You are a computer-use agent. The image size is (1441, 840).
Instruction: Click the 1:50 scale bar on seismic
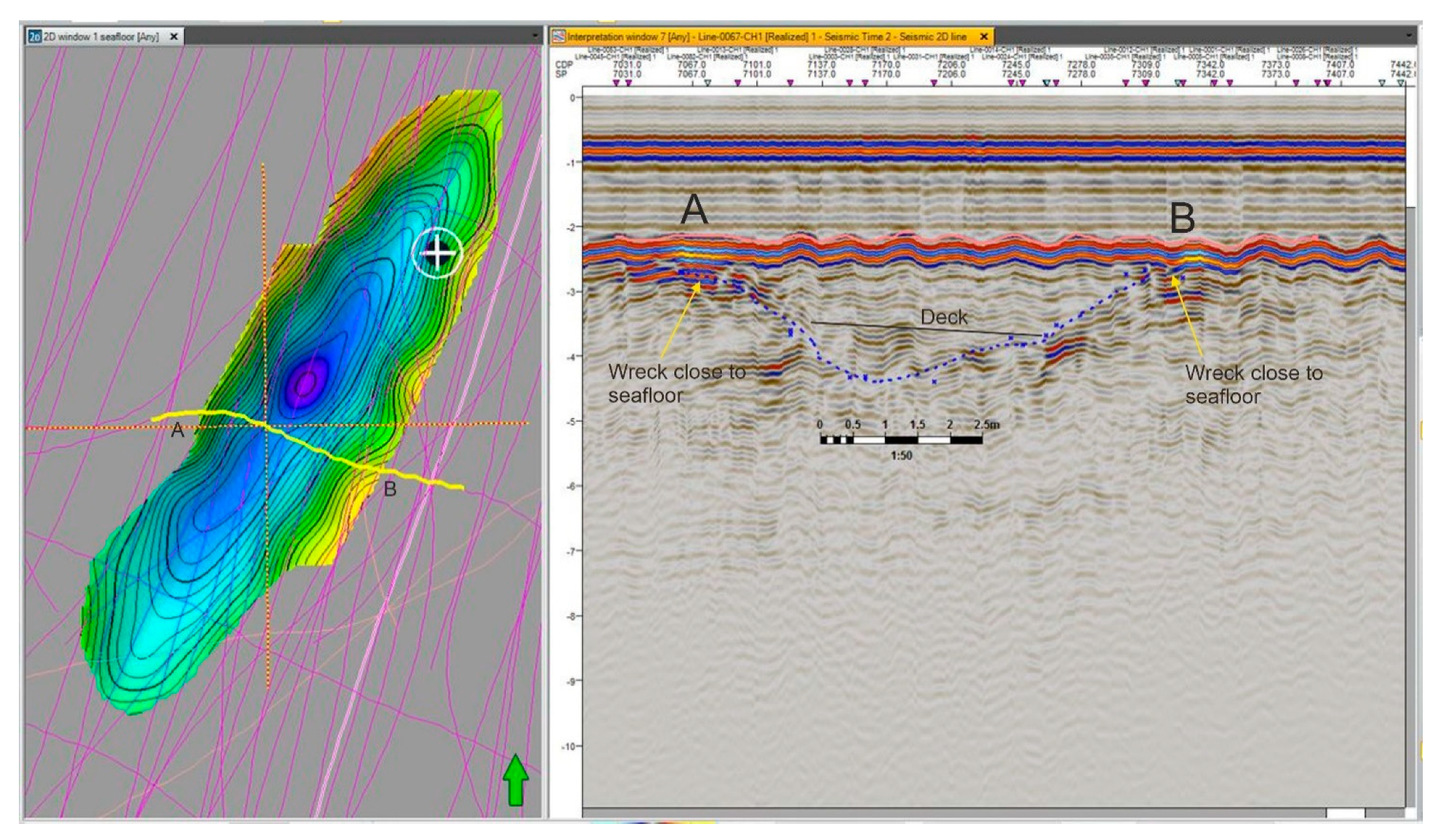(901, 440)
